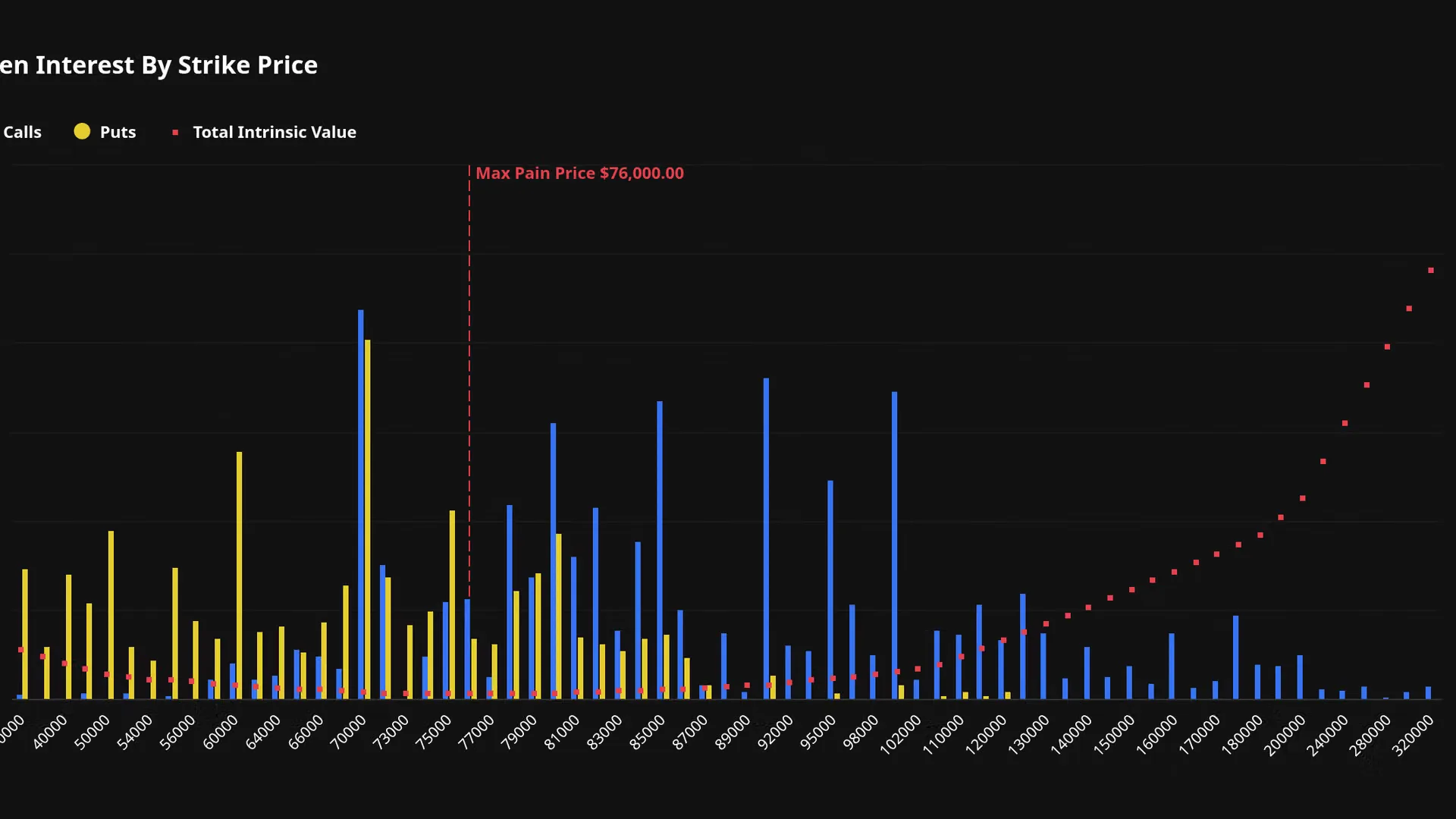
Task: Click the 240000 strike axis label
Action: tap(1329, 735)
